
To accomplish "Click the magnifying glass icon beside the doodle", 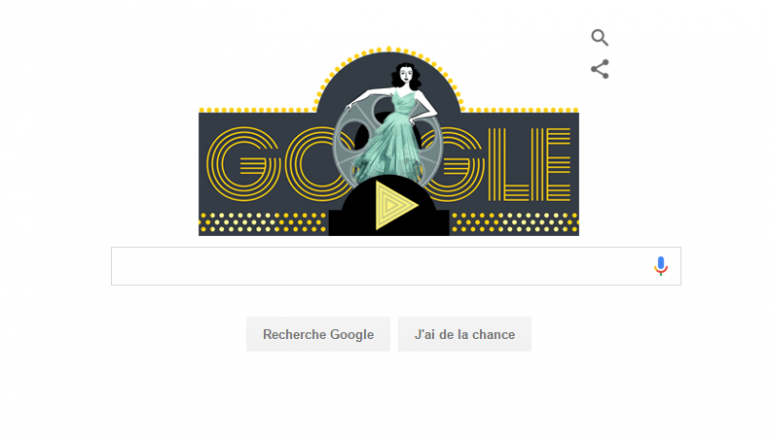I will (x=600, y=37).
